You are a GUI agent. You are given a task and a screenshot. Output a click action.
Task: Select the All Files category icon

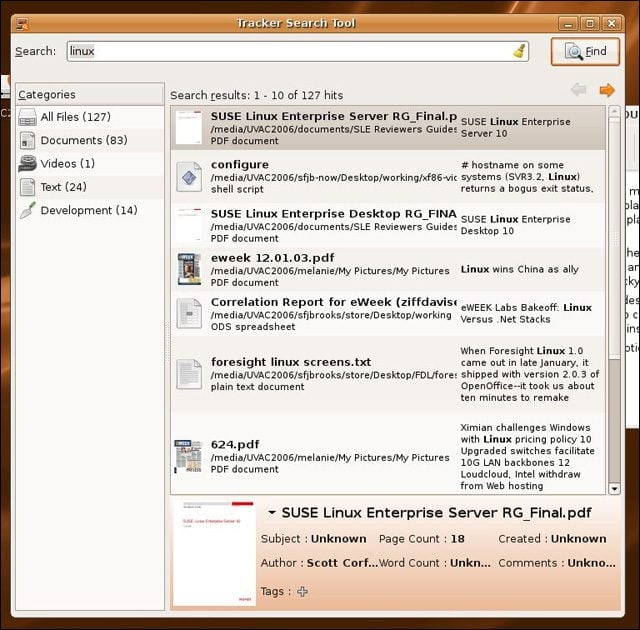pos(27,118)
